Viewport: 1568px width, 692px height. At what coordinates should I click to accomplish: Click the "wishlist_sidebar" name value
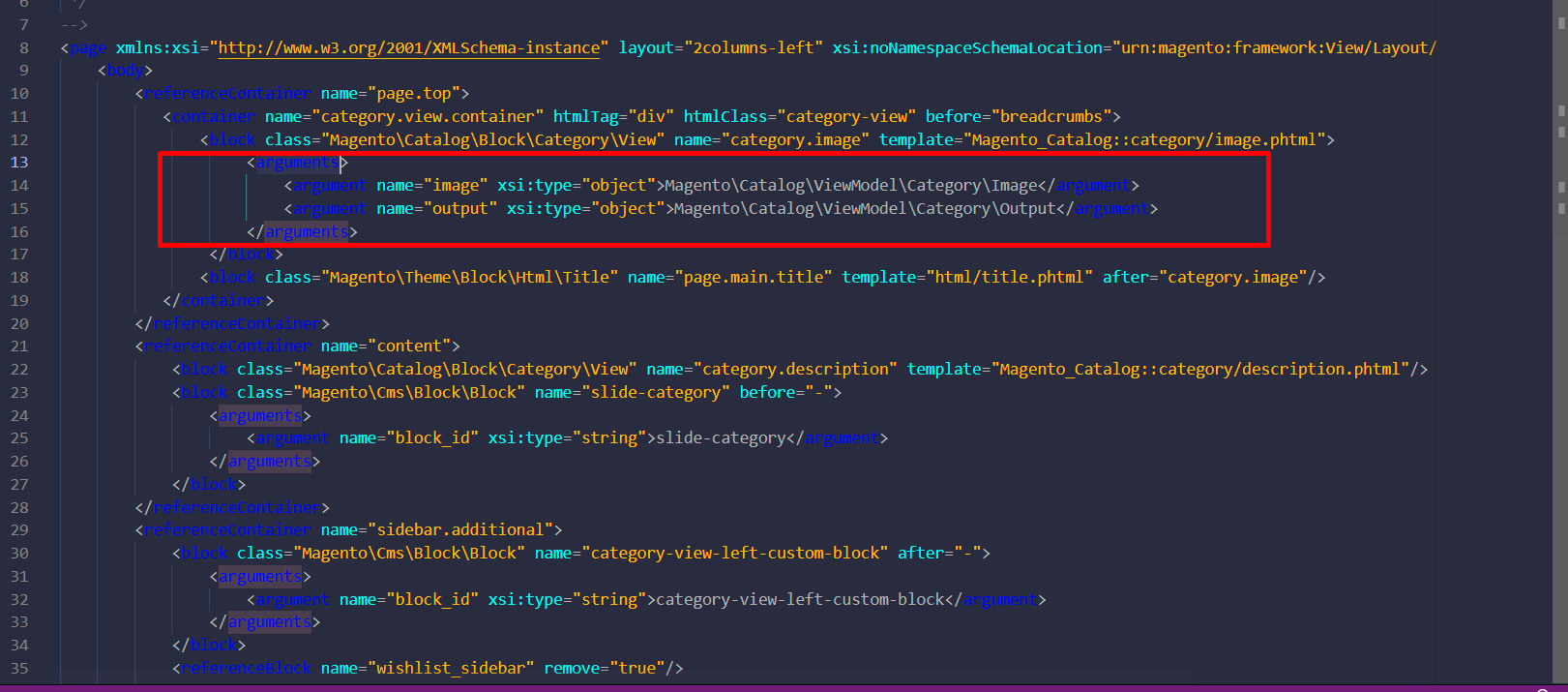pyautogui.click(x=451, y=669)
